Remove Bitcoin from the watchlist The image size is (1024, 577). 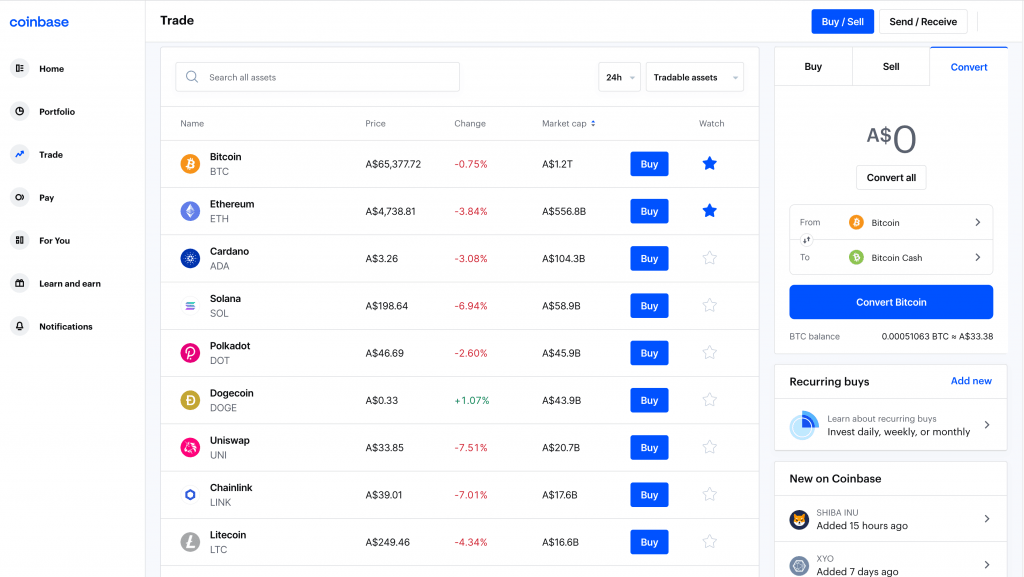pos(709,163)
